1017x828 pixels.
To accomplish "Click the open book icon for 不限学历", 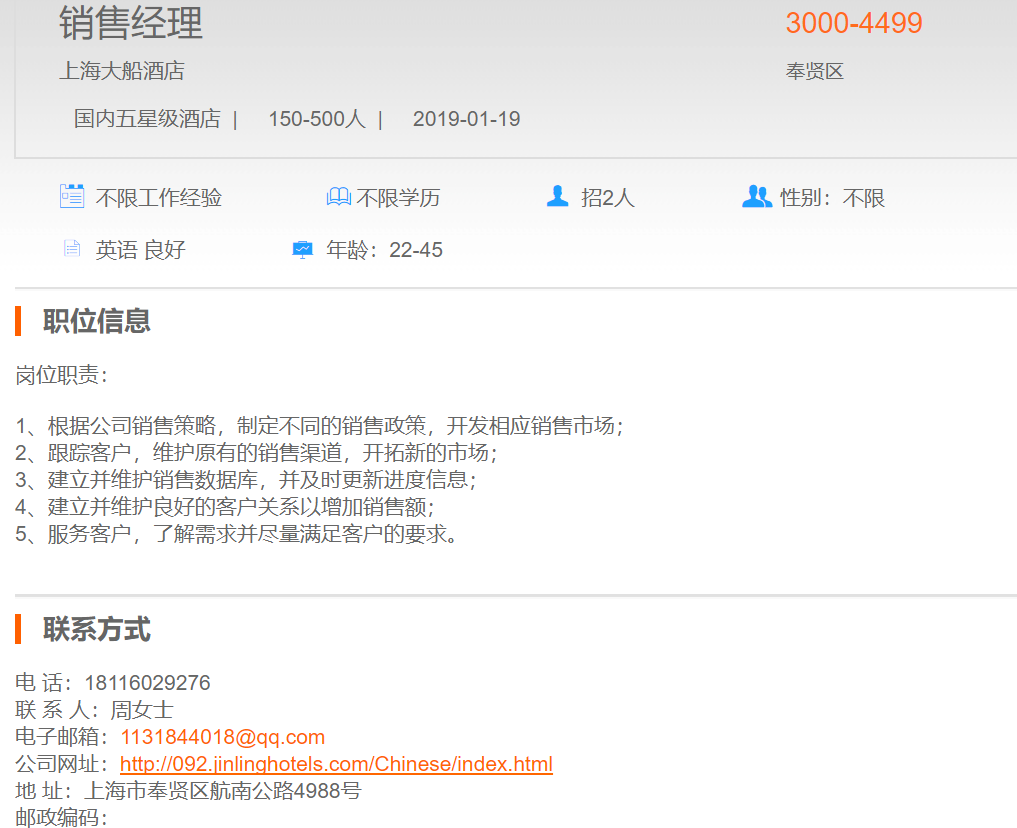I will pos(339,197).
